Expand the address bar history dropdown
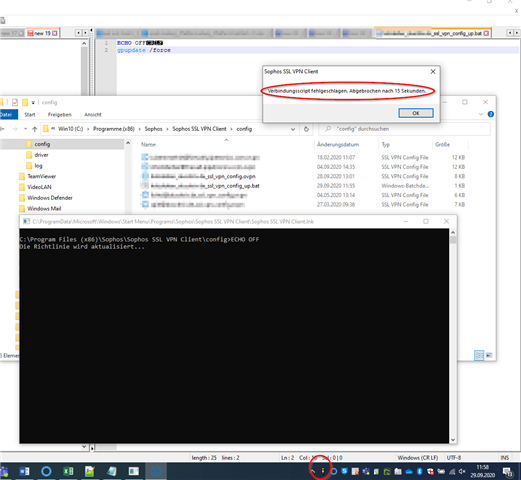521x480 pixels. (x=293, y=129)
